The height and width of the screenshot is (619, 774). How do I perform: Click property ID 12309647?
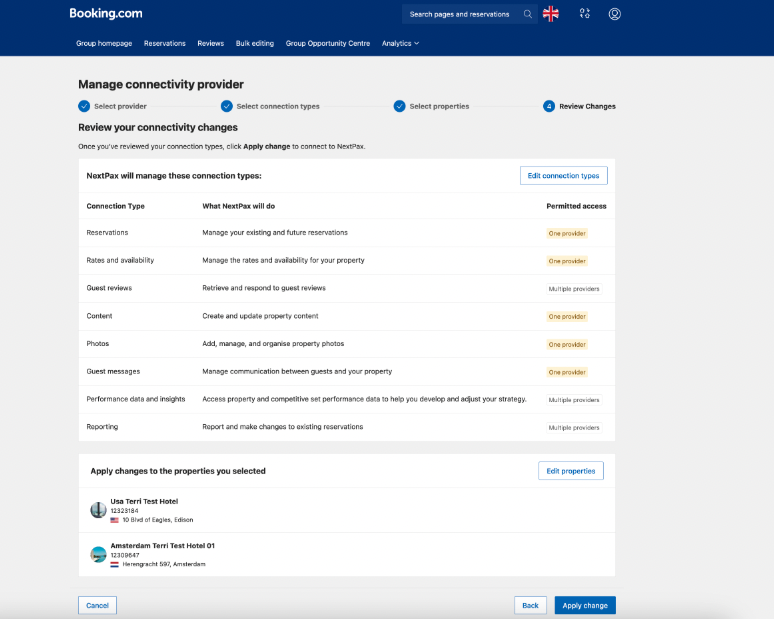pyautogui.click(x=125, y=555)
